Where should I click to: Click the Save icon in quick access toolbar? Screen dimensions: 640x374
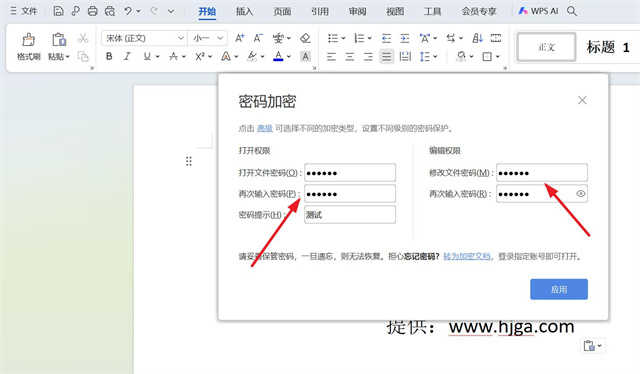(58, 11)
